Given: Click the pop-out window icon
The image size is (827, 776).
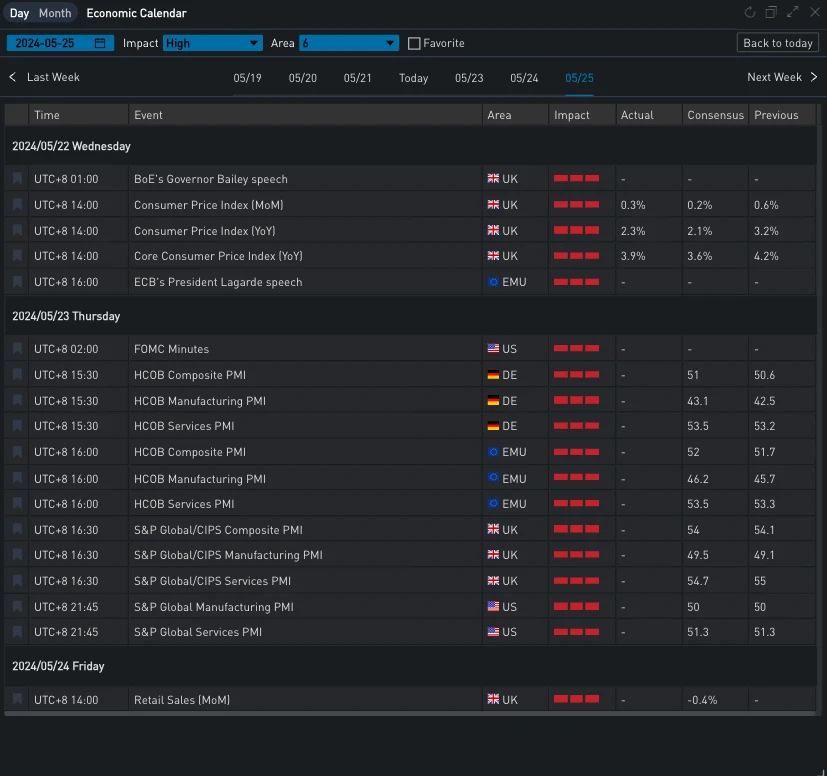Looking at the screenshot, I should (771, 13).
